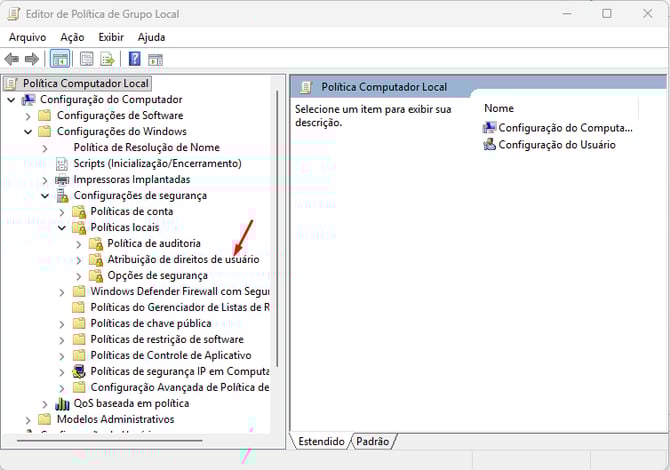670x470 pixels.
Task: Click the Properties toolbar icon
Action: 86,59
